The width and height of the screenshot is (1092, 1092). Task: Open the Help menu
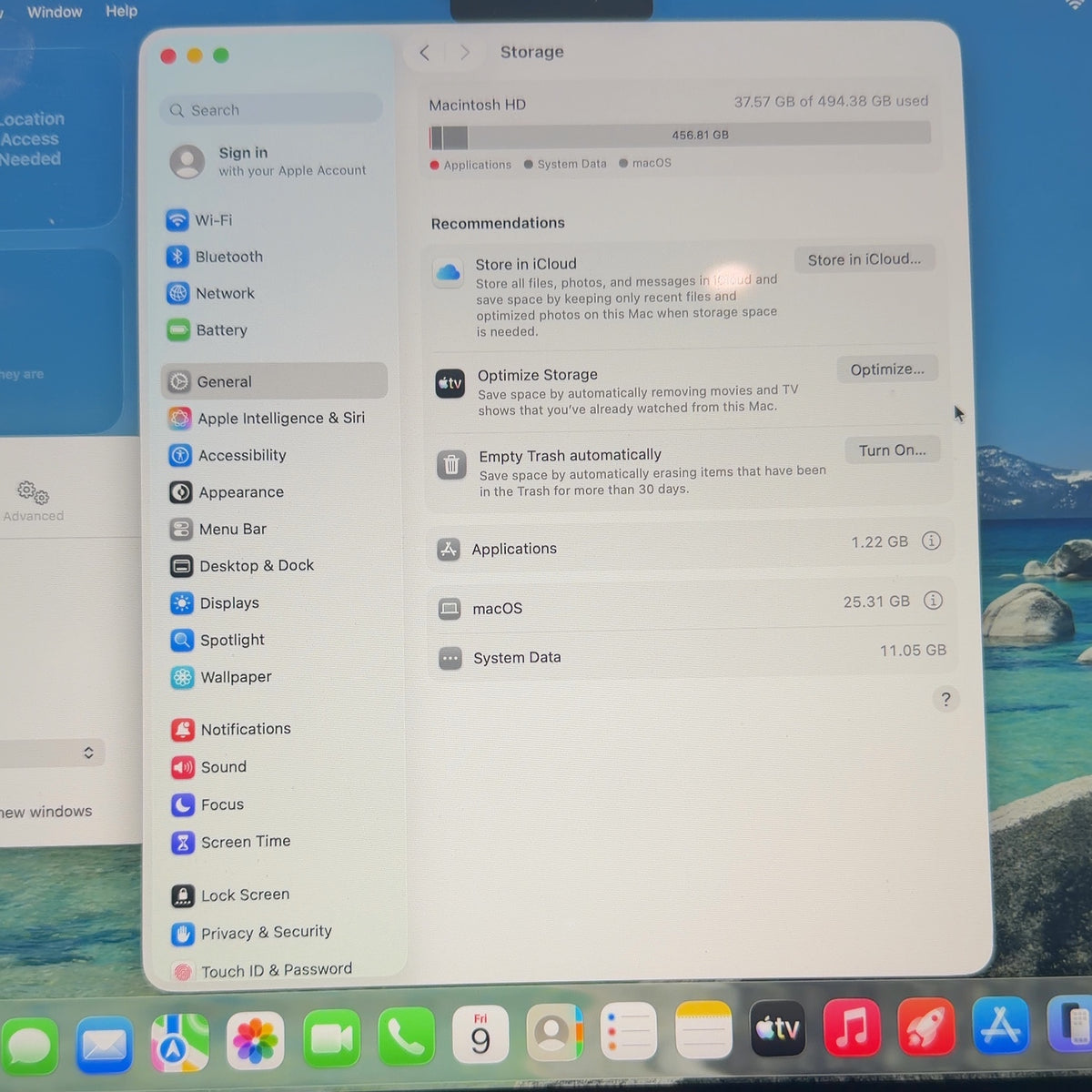point(121,11)
